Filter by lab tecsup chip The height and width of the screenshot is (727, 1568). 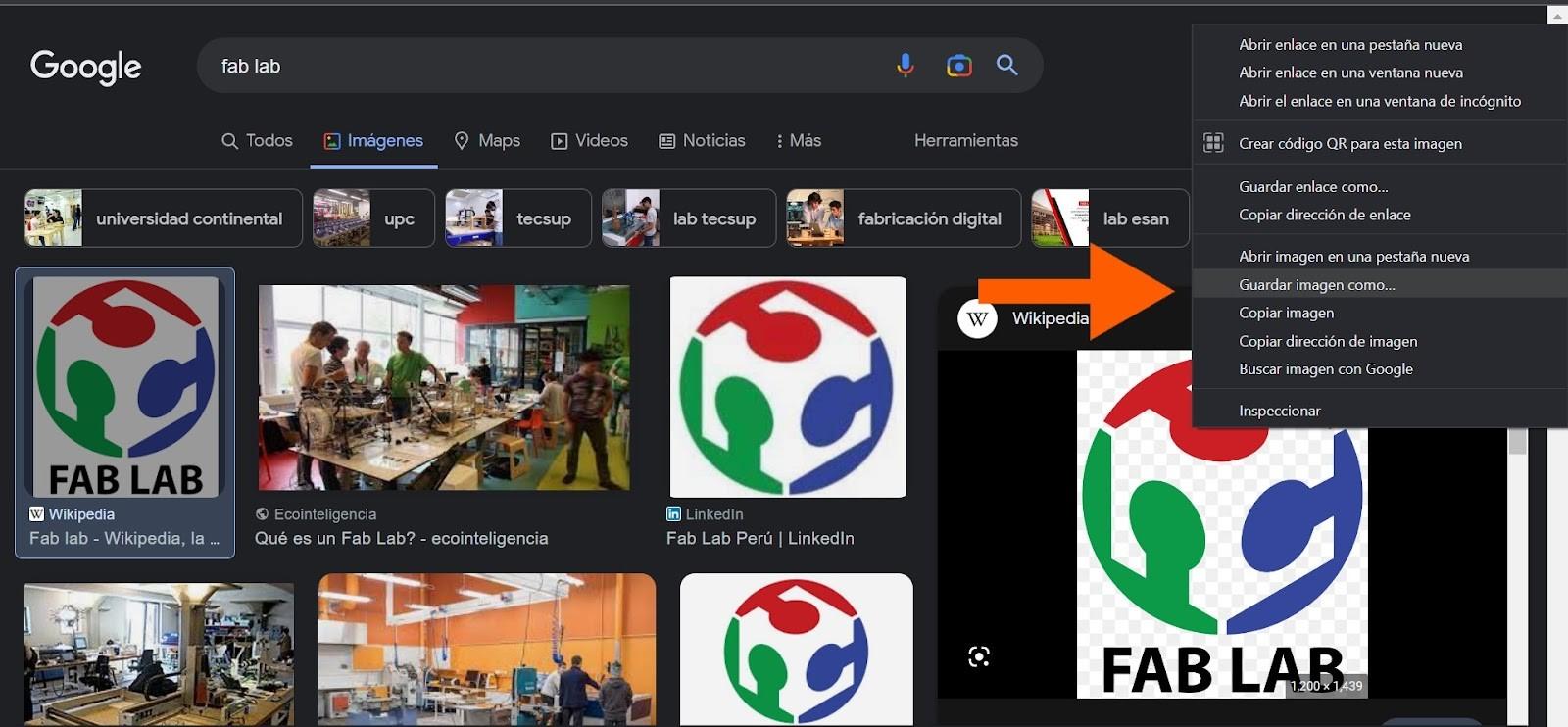tap(689, 218)
